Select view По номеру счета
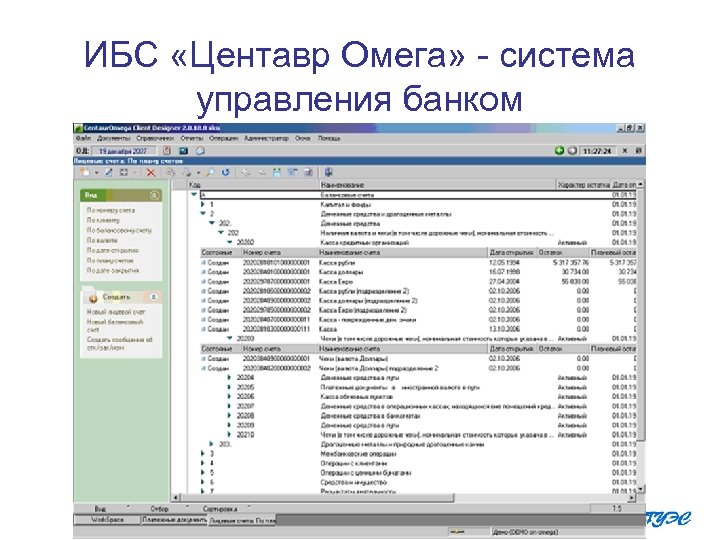The width and height of the screenshot is (720, 540). pyautogui.click(x=111, y=210)
